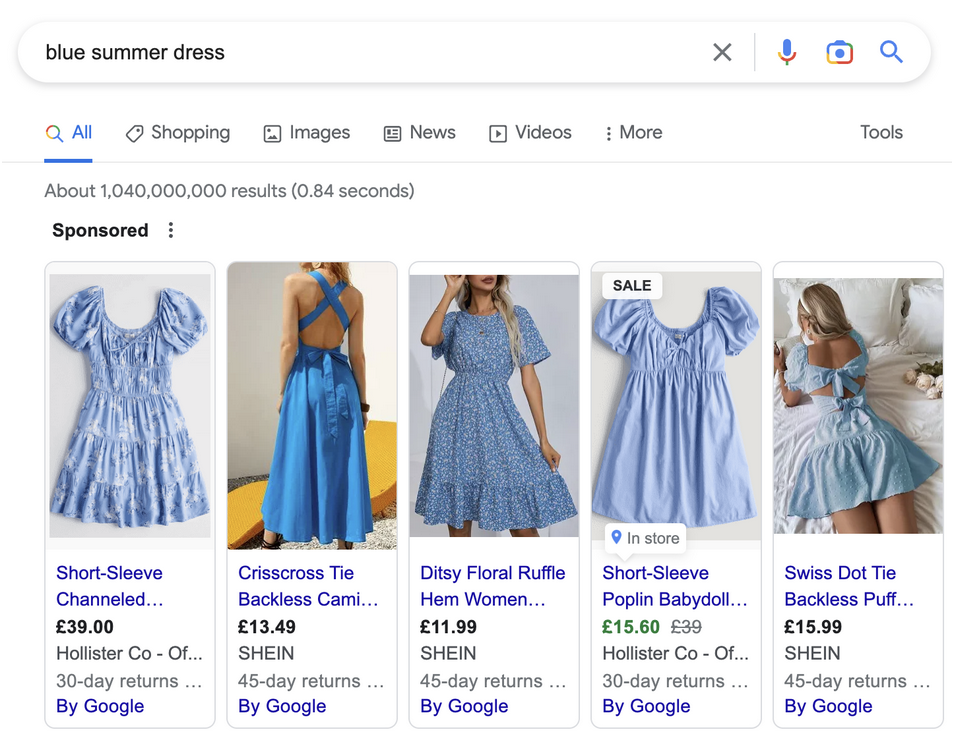
Task: Click 30-day returns text under £39.00 dress
Action: [x=129, y=681]
